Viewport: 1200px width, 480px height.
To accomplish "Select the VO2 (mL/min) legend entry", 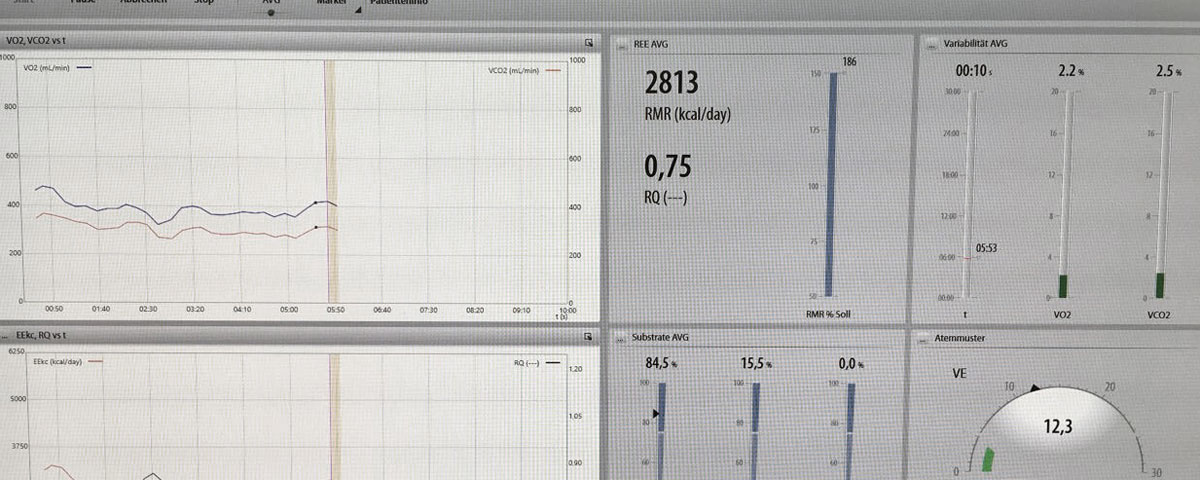I will point(58,68).
